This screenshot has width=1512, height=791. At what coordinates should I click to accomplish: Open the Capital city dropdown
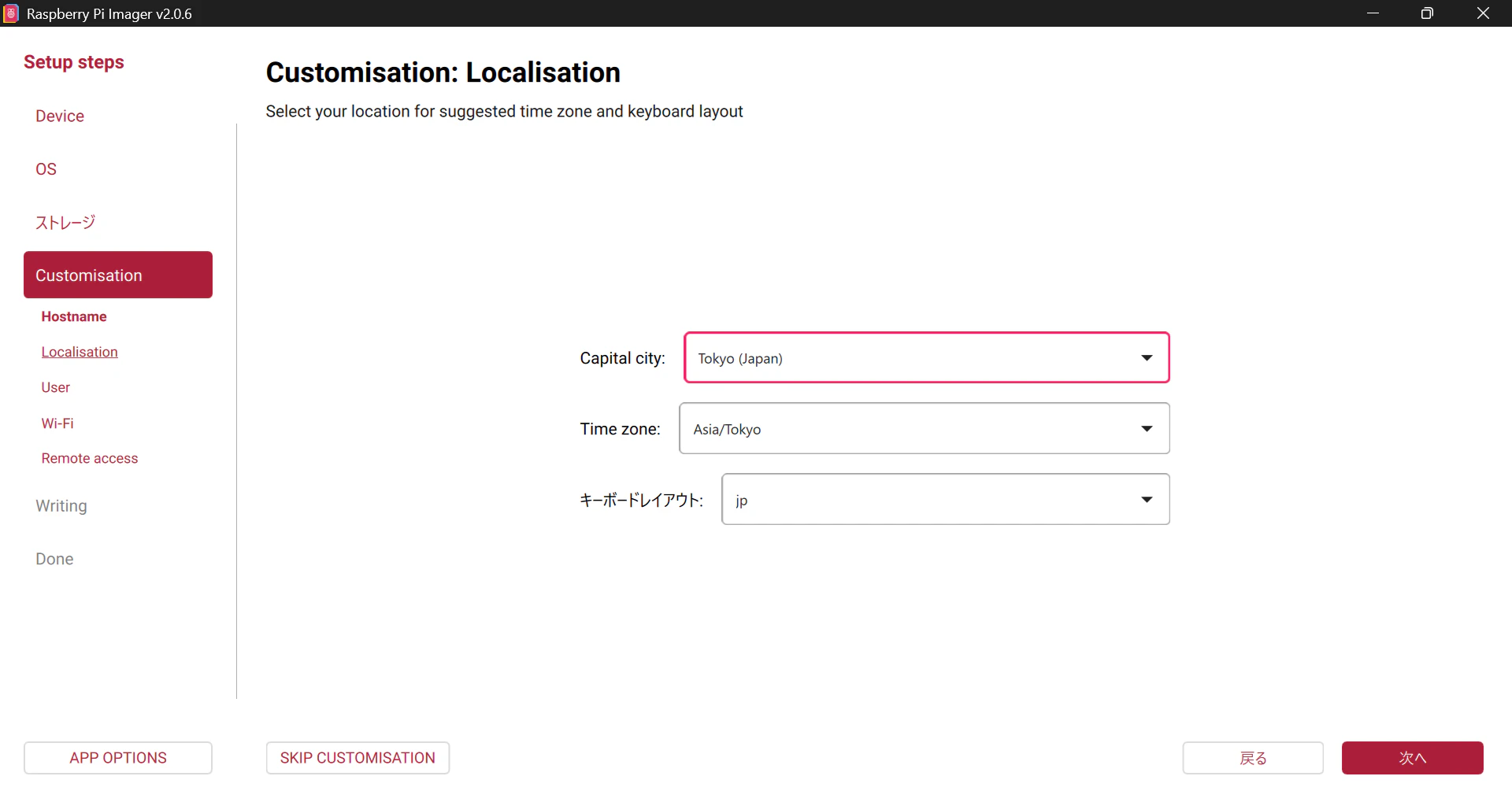927,358
